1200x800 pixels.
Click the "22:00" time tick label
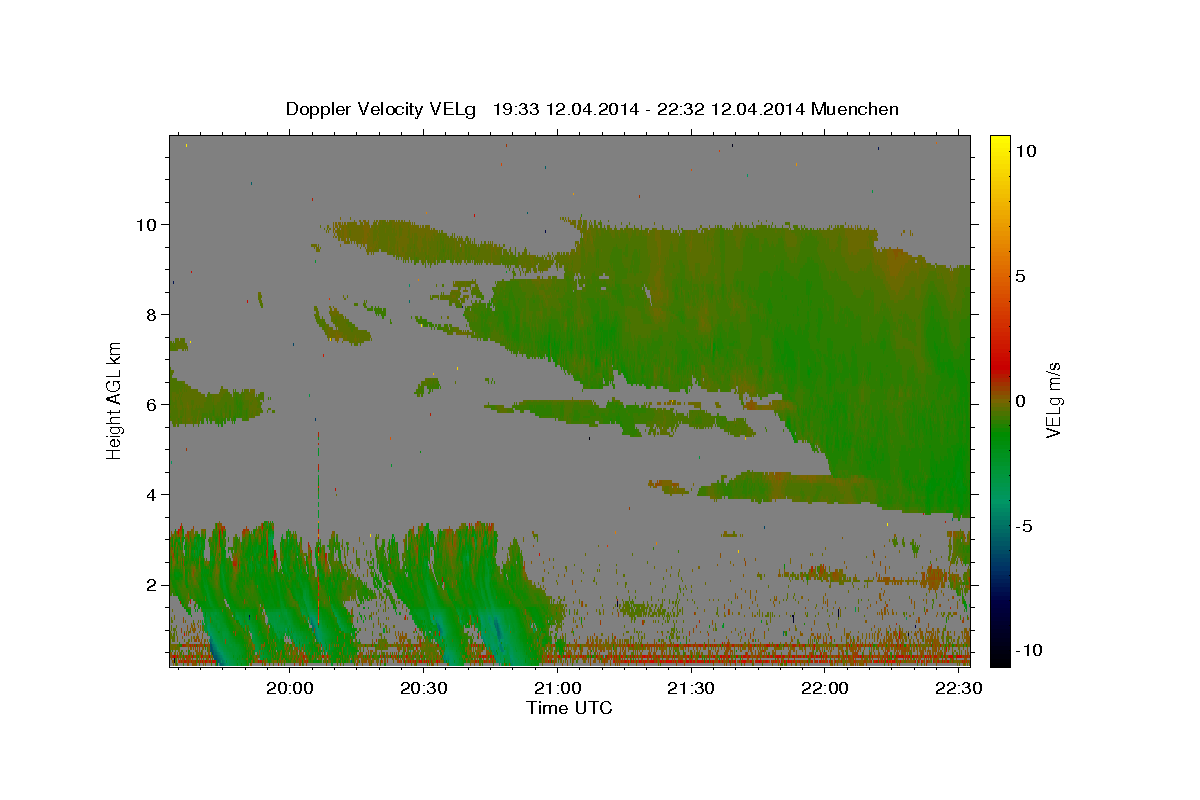(x=825, y=689)
